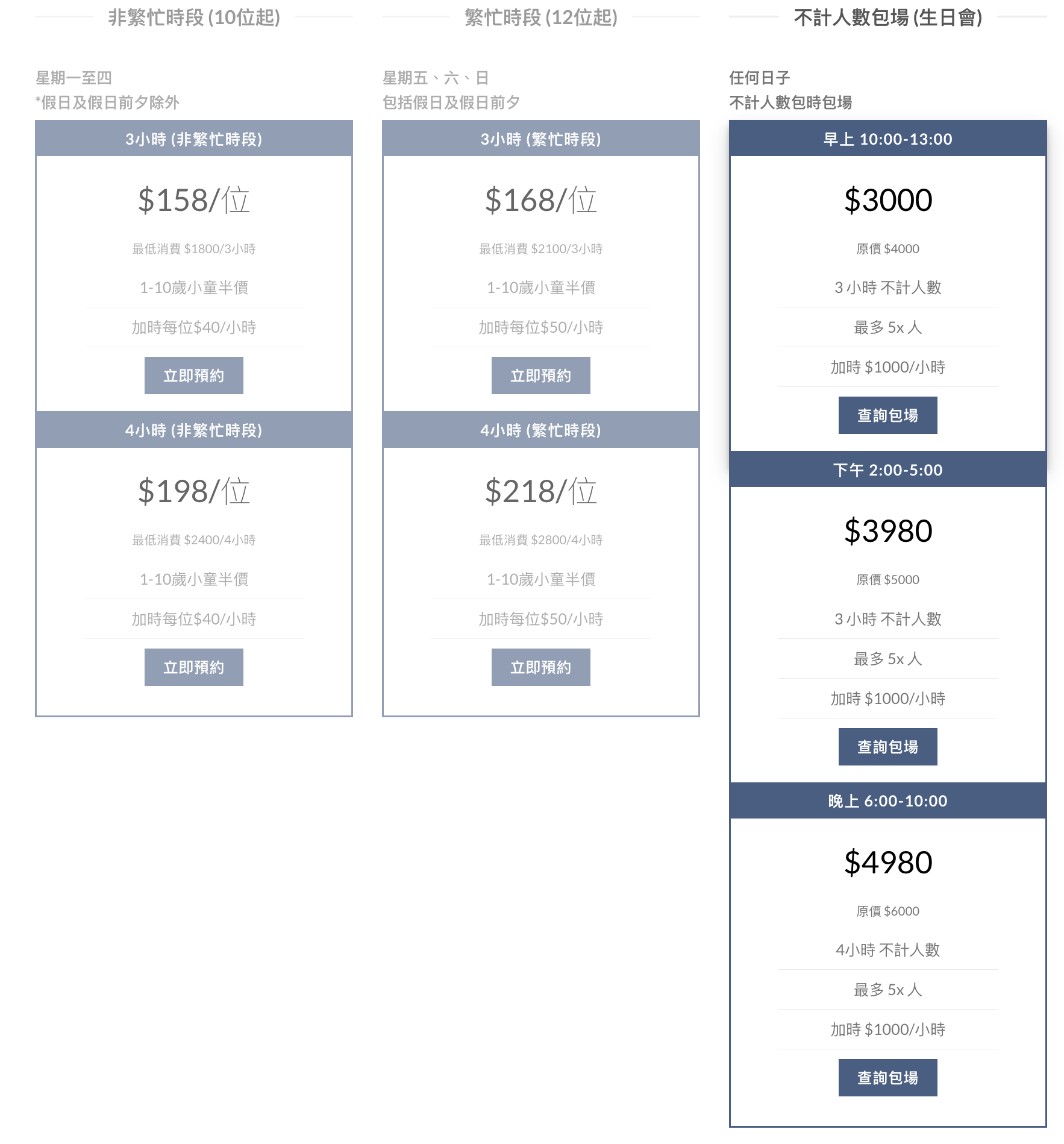Select the 不計人數包場 (生日會) column heading

887,17
